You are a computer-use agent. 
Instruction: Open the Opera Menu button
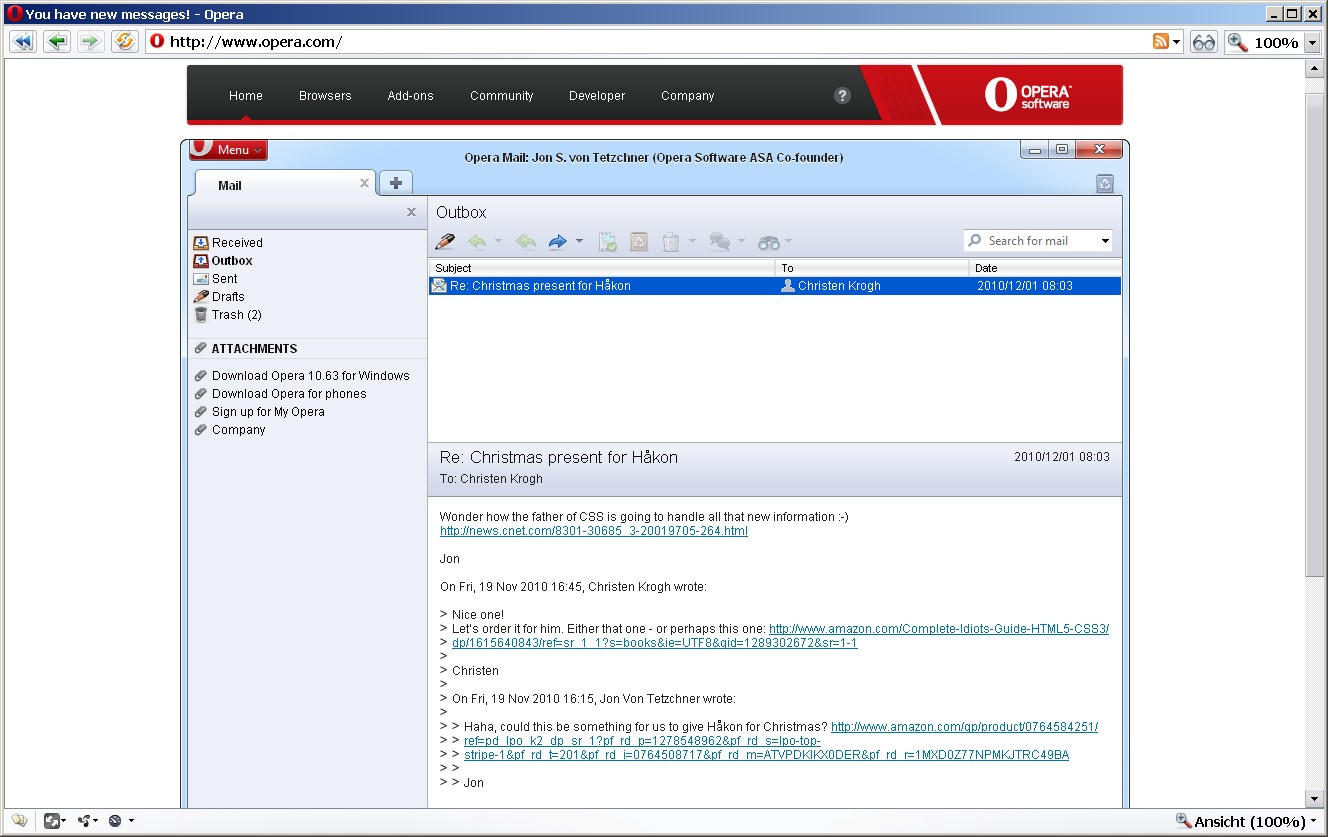pos(228,149)
